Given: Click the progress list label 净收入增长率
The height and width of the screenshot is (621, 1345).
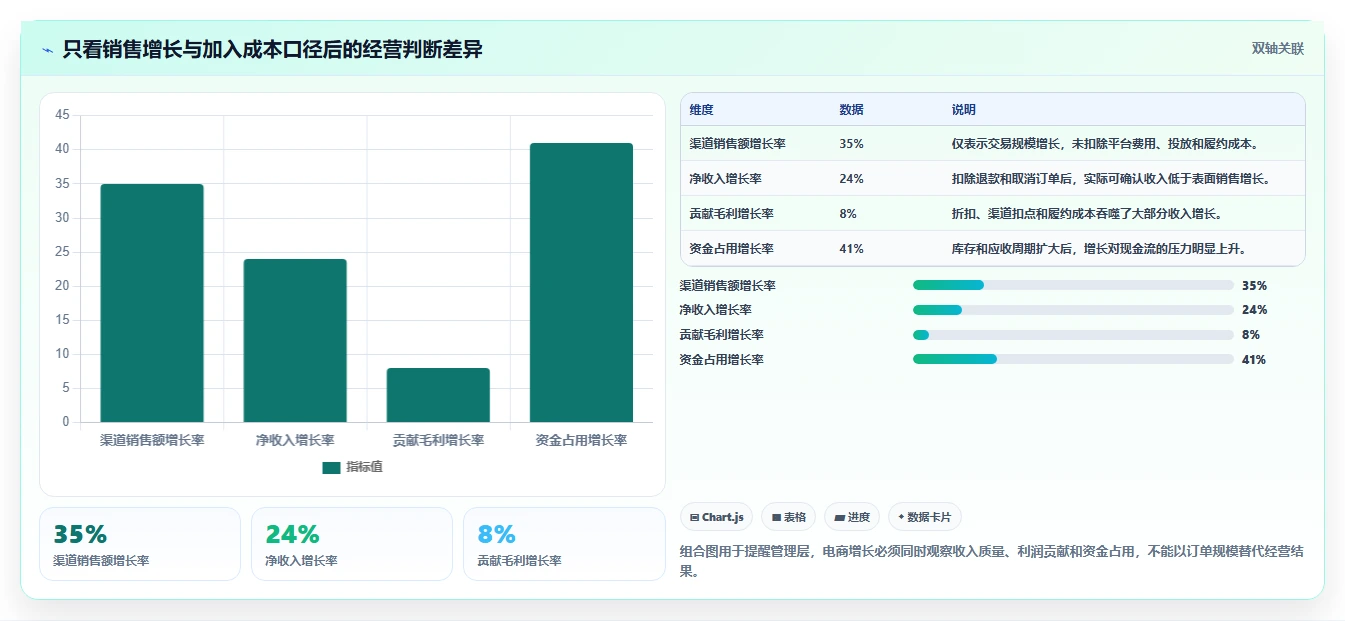Looking at the screenshot, I should coord(715,310).
